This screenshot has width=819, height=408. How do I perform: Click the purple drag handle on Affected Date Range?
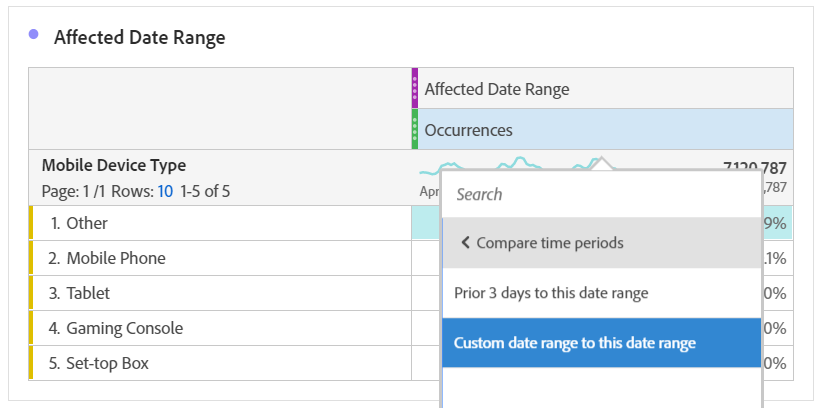pyautogui.click(x=415, y=88)
